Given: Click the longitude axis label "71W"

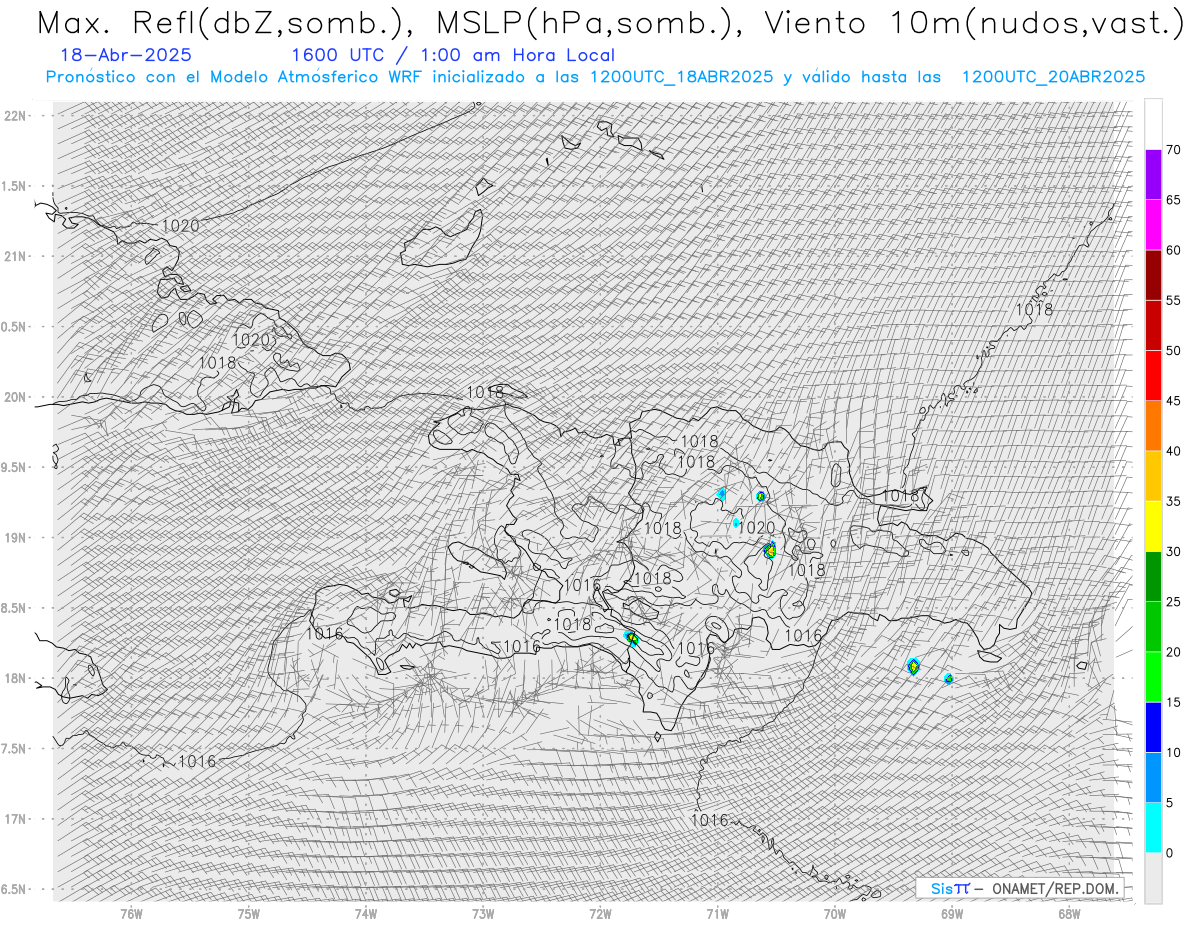Looking at the screenshot, I should click(717, 912).
